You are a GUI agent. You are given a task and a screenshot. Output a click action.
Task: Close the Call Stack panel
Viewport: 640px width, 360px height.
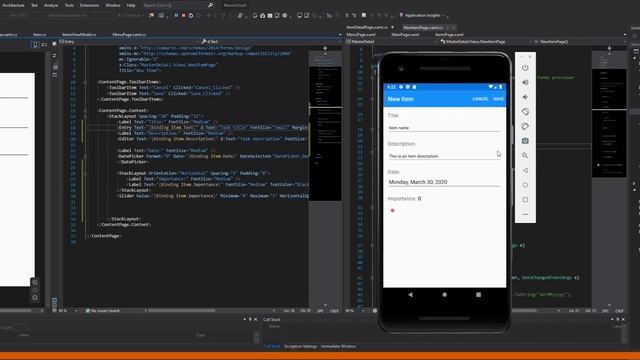pyautogui.click(x=623, y=320)
